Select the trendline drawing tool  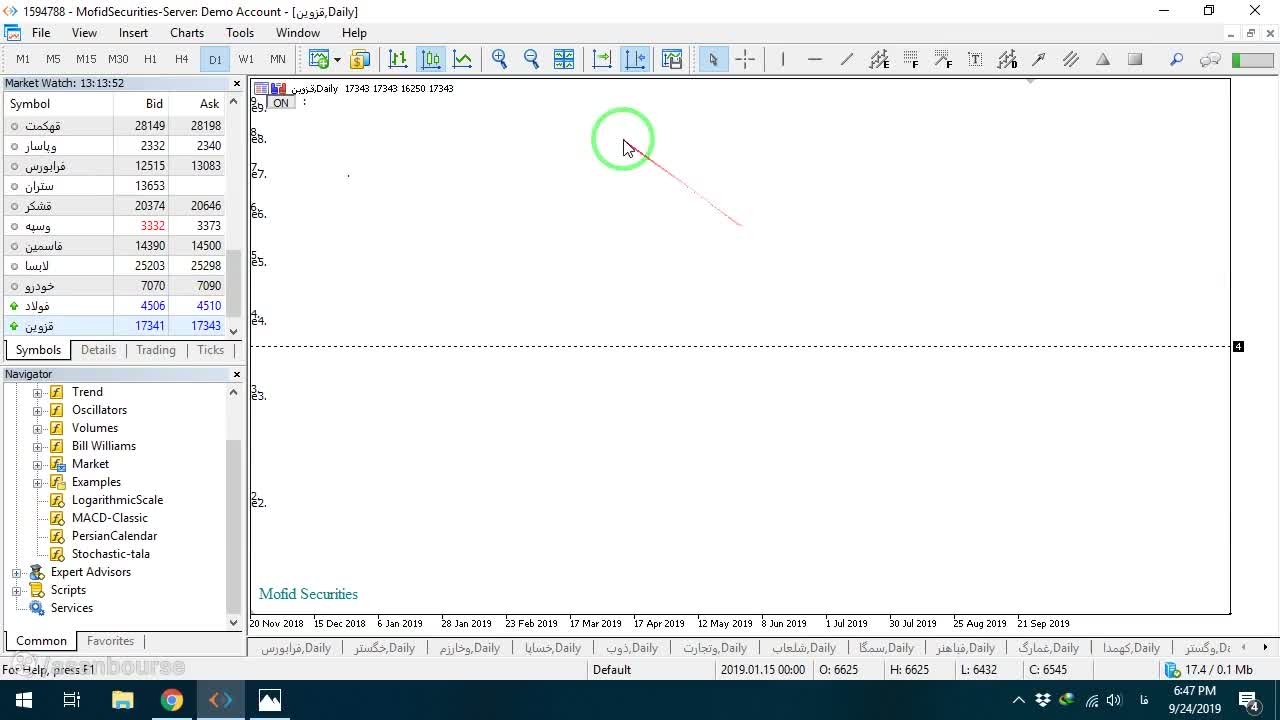point(847,59)
